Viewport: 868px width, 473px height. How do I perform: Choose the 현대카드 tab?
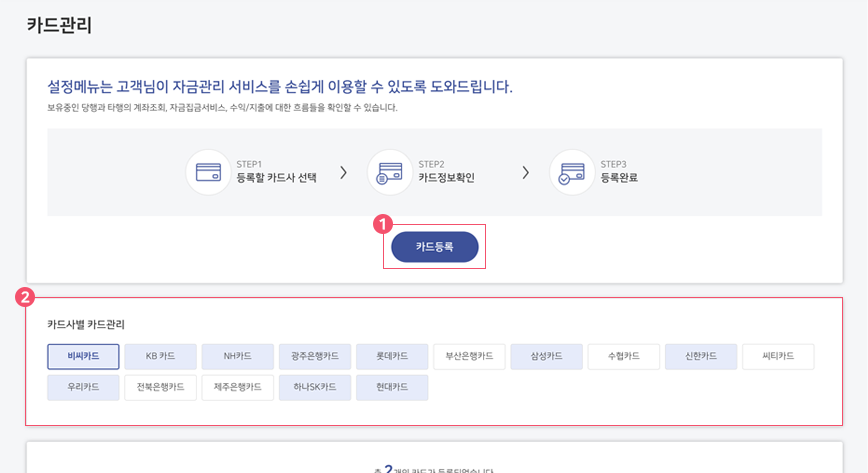[392, 387]
